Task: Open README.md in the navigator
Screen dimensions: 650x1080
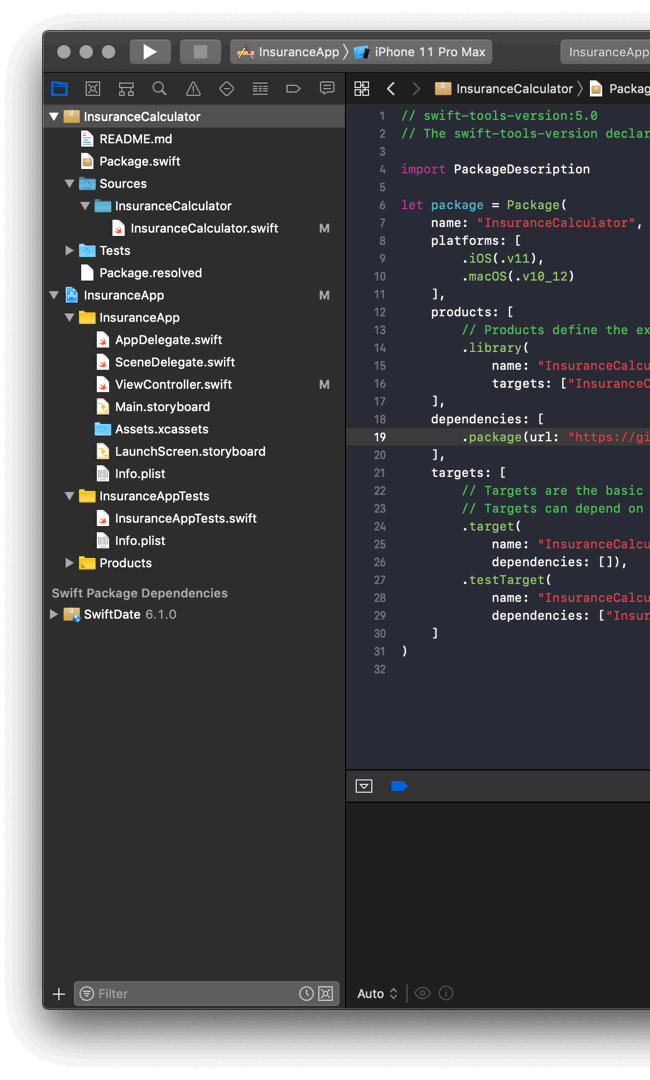Action: tap(136, 139)
